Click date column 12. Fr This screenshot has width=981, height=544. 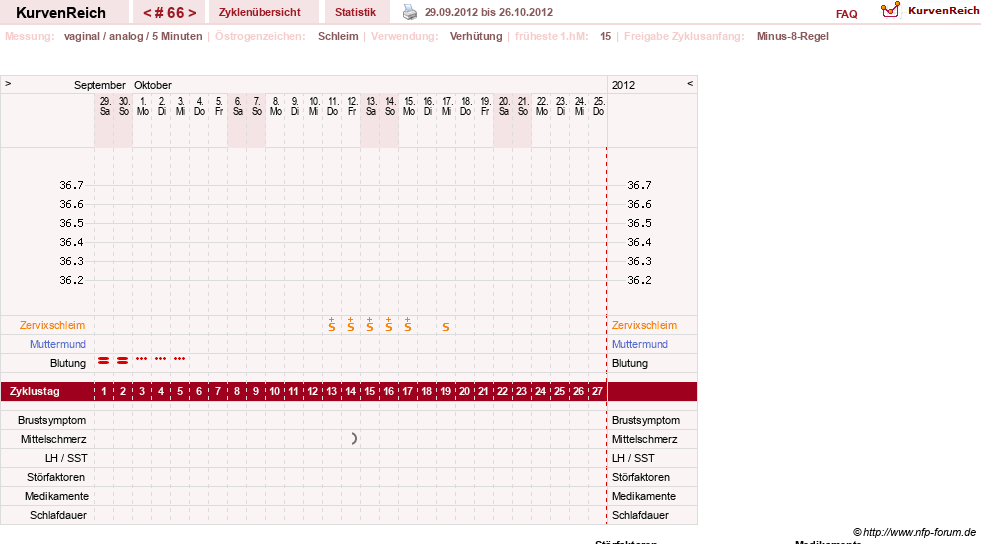352,106
